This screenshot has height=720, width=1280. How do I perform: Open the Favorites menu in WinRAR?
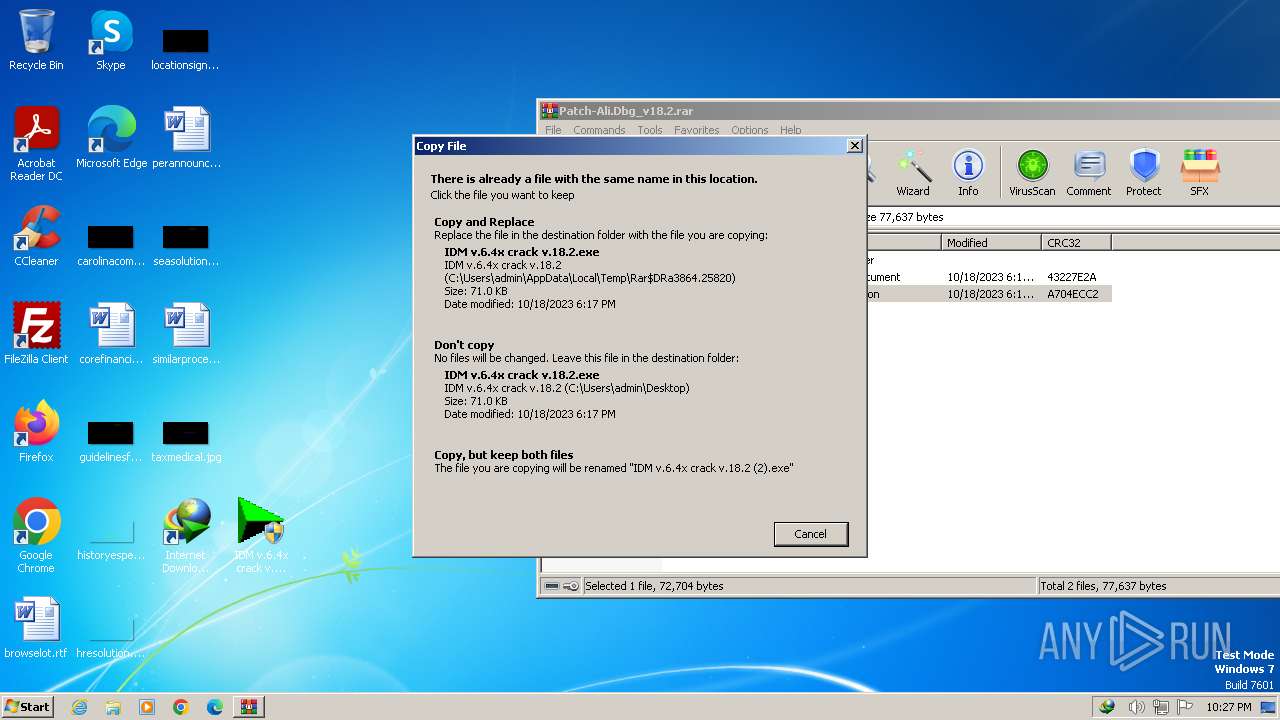coord(697,130)
